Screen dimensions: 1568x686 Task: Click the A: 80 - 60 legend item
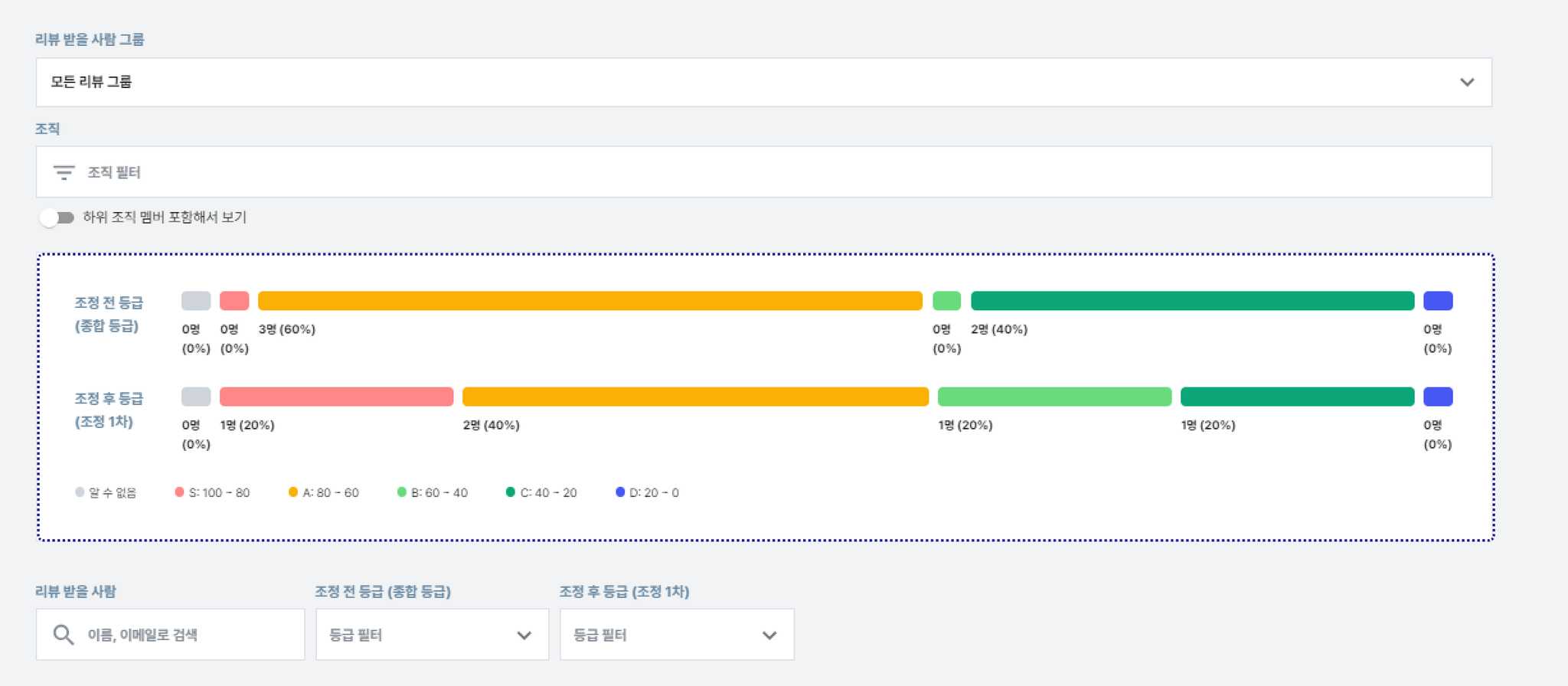[323, 492]
